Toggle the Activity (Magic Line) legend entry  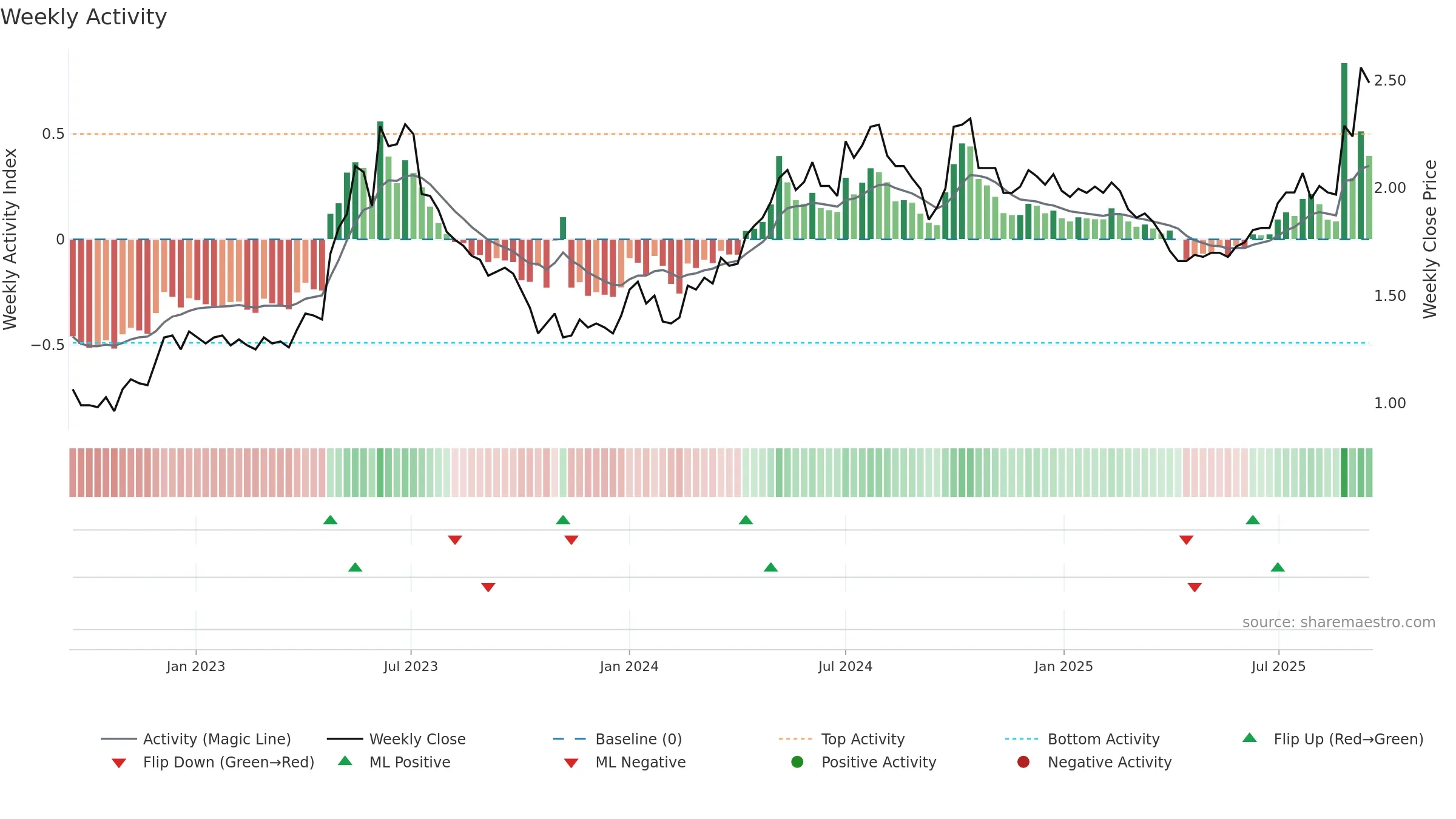[196, 739]
